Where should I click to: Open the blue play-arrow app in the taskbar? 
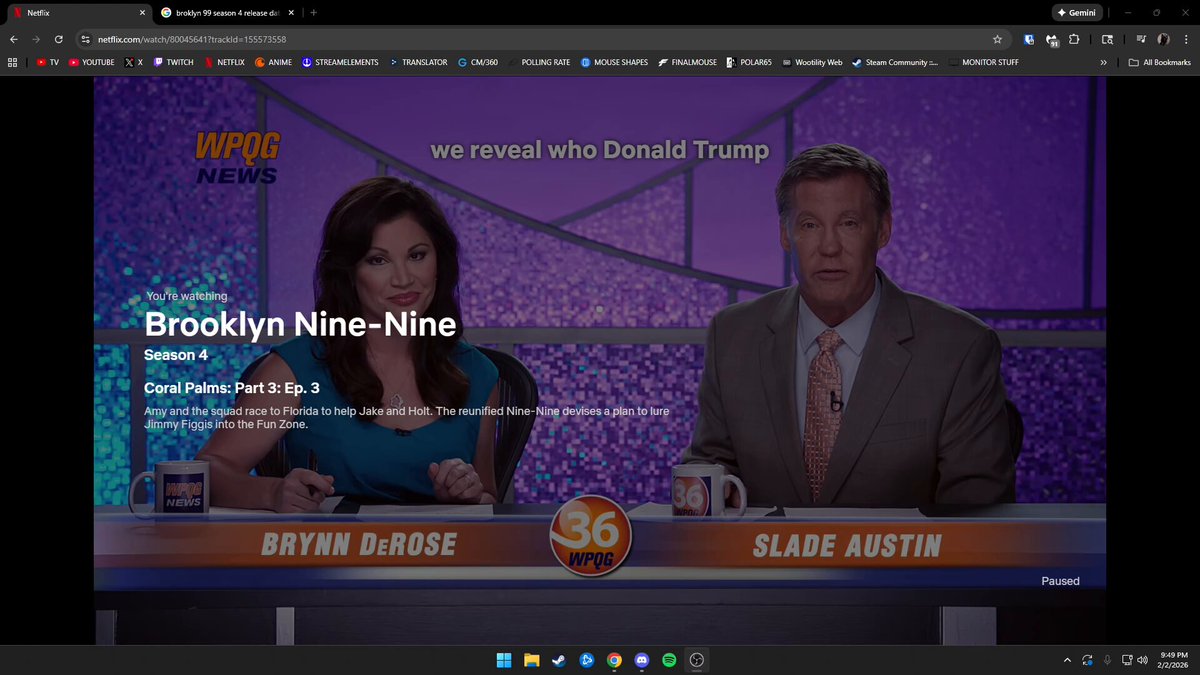[x=587, y=660]
